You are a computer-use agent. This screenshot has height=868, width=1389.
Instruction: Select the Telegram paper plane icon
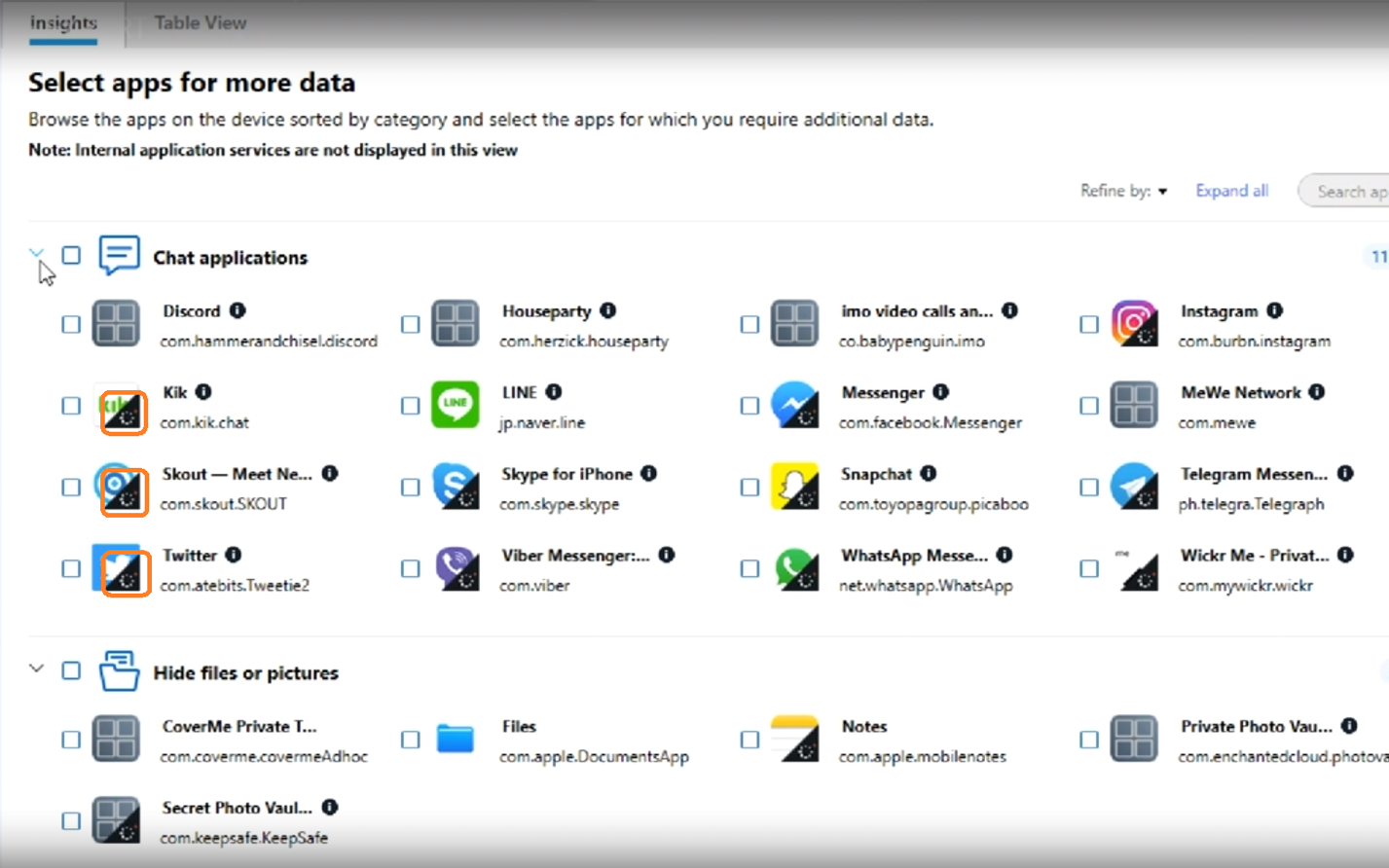[x=1135, y=487]
